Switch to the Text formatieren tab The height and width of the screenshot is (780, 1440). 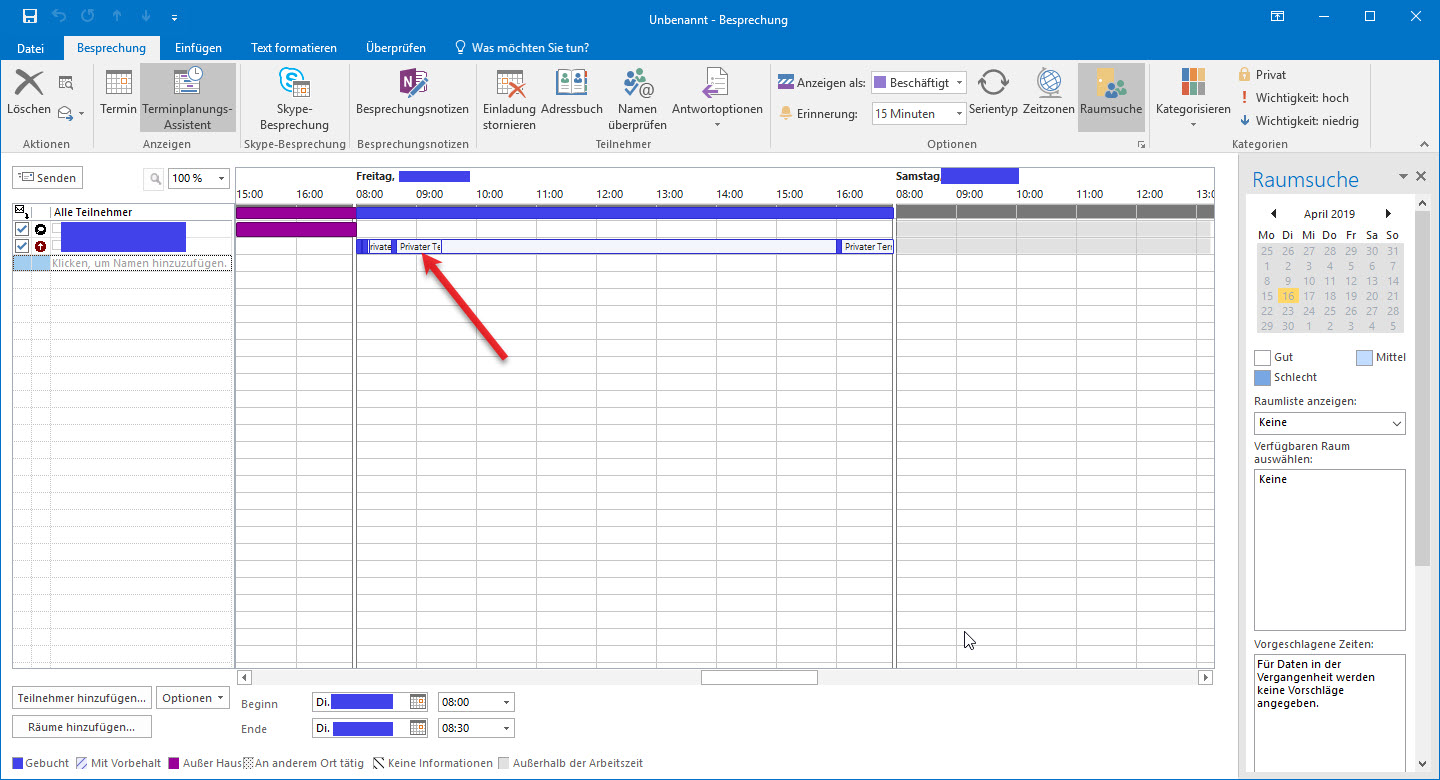[294, 47]
